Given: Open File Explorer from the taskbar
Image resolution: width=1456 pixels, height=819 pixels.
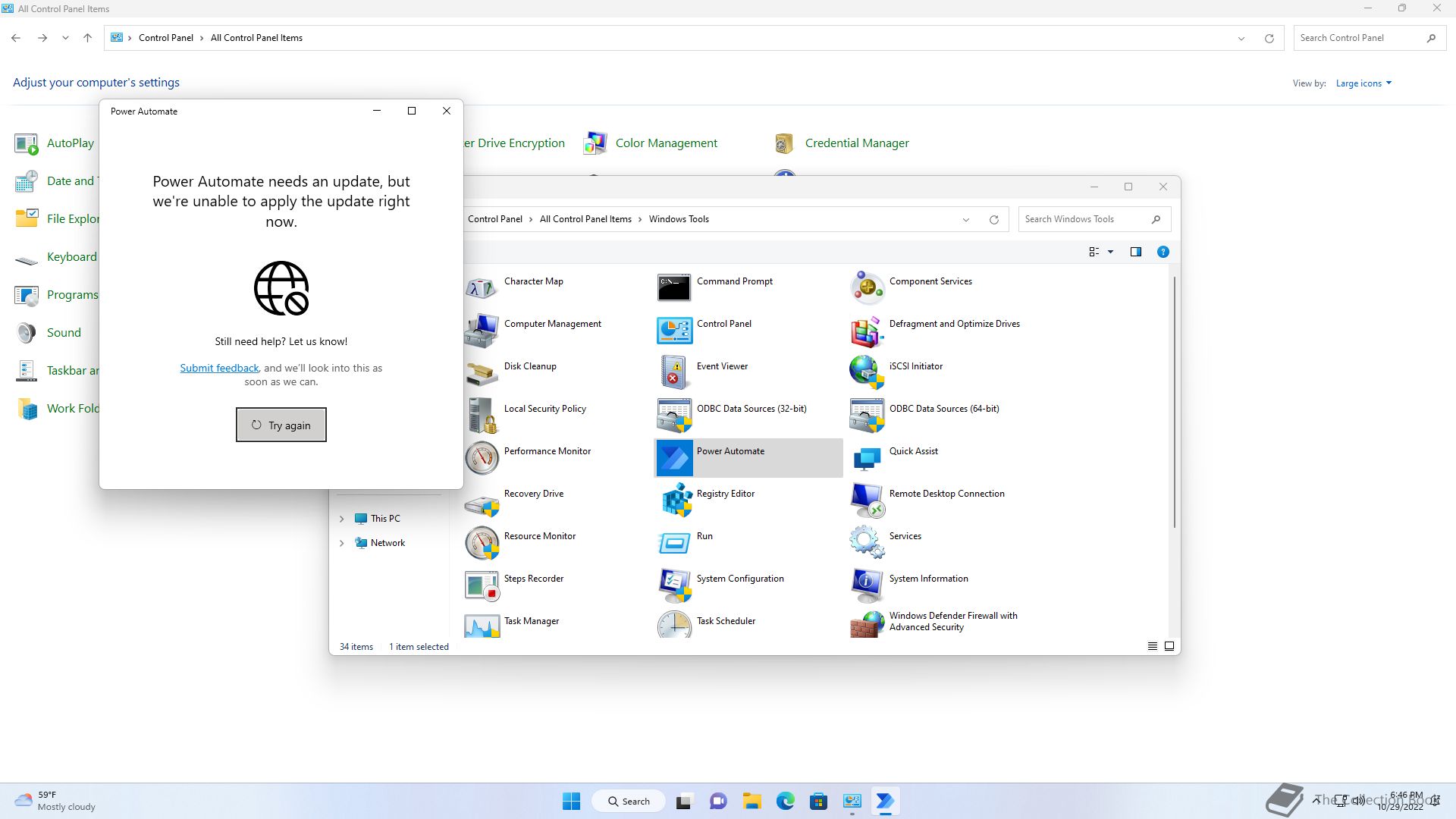Looking at the screenshot, I should tap(752, 801).
